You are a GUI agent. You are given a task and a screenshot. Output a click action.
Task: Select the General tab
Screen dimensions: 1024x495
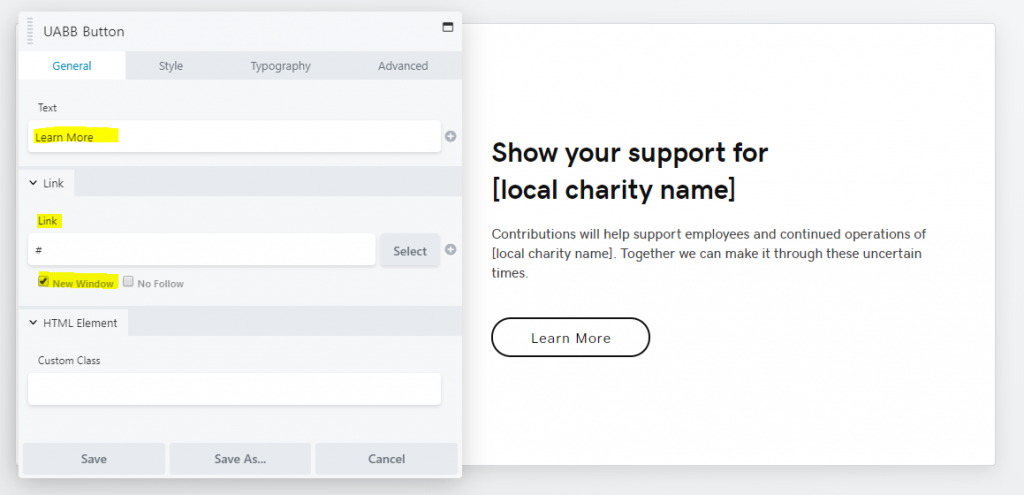pyautogui.click(x=72, y=66)
